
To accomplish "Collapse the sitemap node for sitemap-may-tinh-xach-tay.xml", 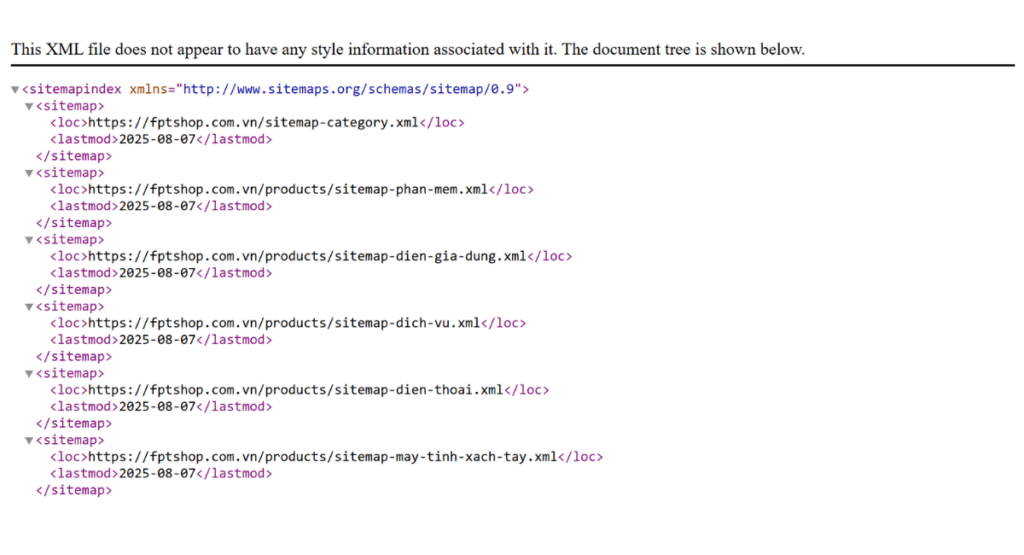I will tap(29, 440).
